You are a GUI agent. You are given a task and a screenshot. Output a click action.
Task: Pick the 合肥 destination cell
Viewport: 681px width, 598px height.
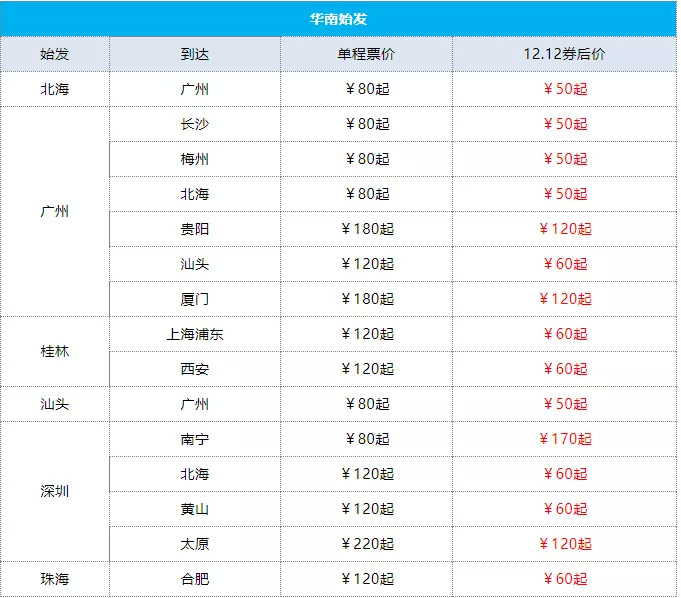tap(195, 579)
